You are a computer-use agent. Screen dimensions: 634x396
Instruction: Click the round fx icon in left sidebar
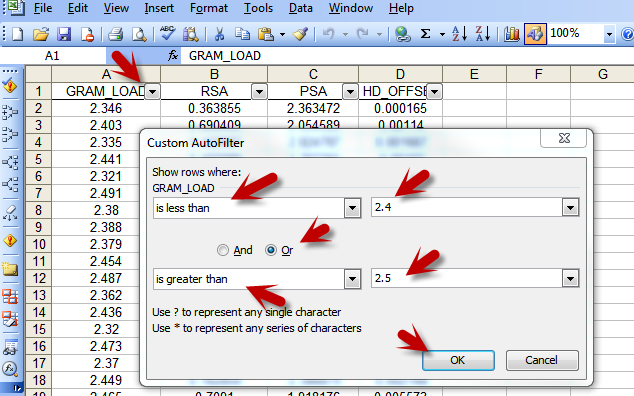coord(10,368)
